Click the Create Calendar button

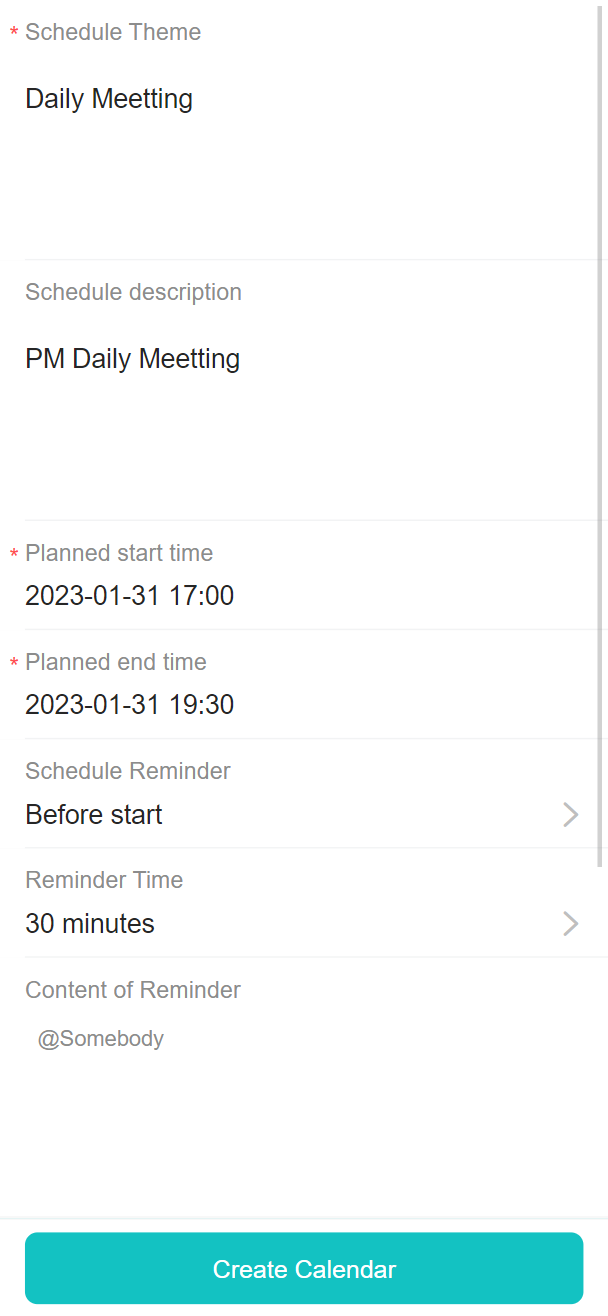pos(304,1268)
